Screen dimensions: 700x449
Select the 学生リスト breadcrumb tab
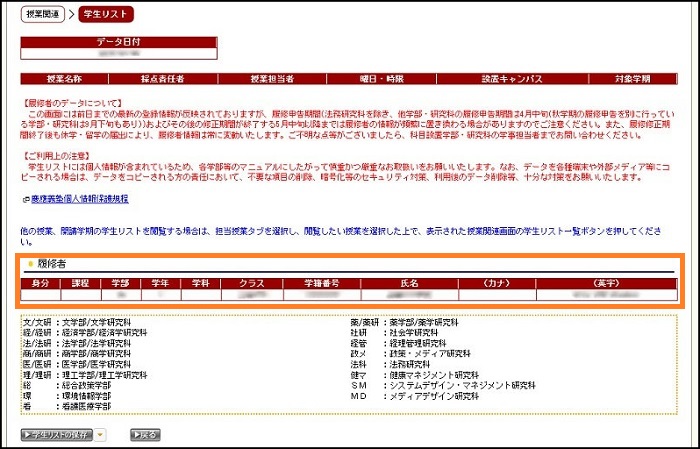click(x=103, y=14)
